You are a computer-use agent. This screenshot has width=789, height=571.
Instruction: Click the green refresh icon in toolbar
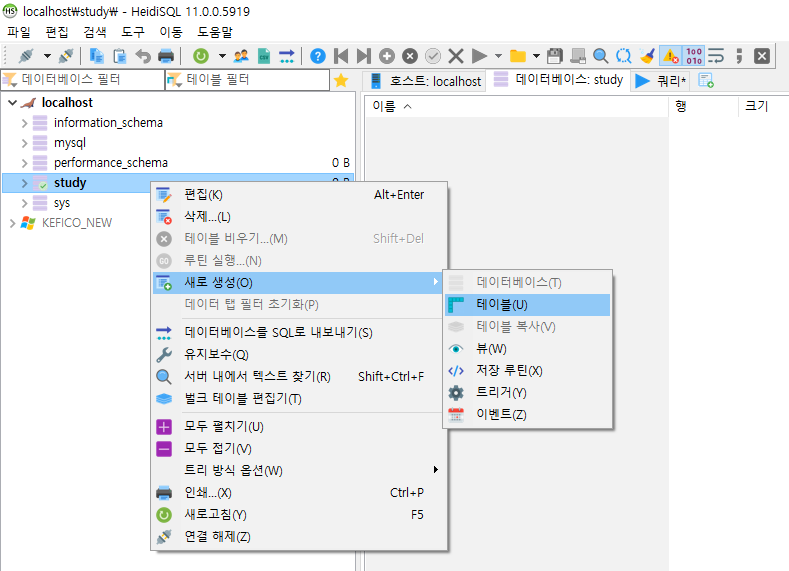point(201,56)
